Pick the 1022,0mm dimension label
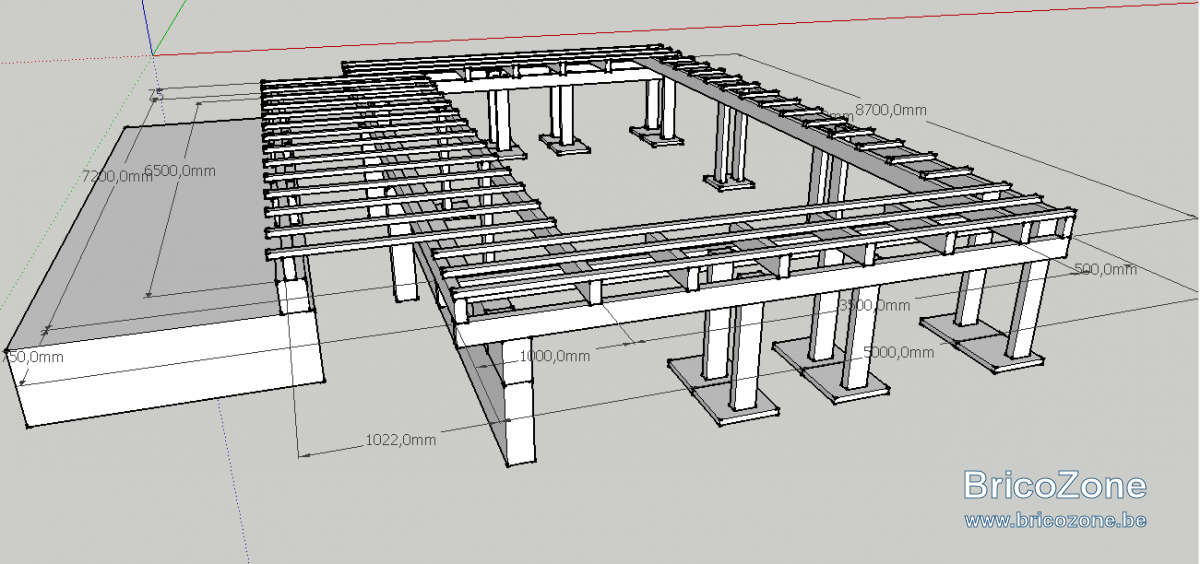This screenshot has height=564, width=1200. [x=401, y=439]
